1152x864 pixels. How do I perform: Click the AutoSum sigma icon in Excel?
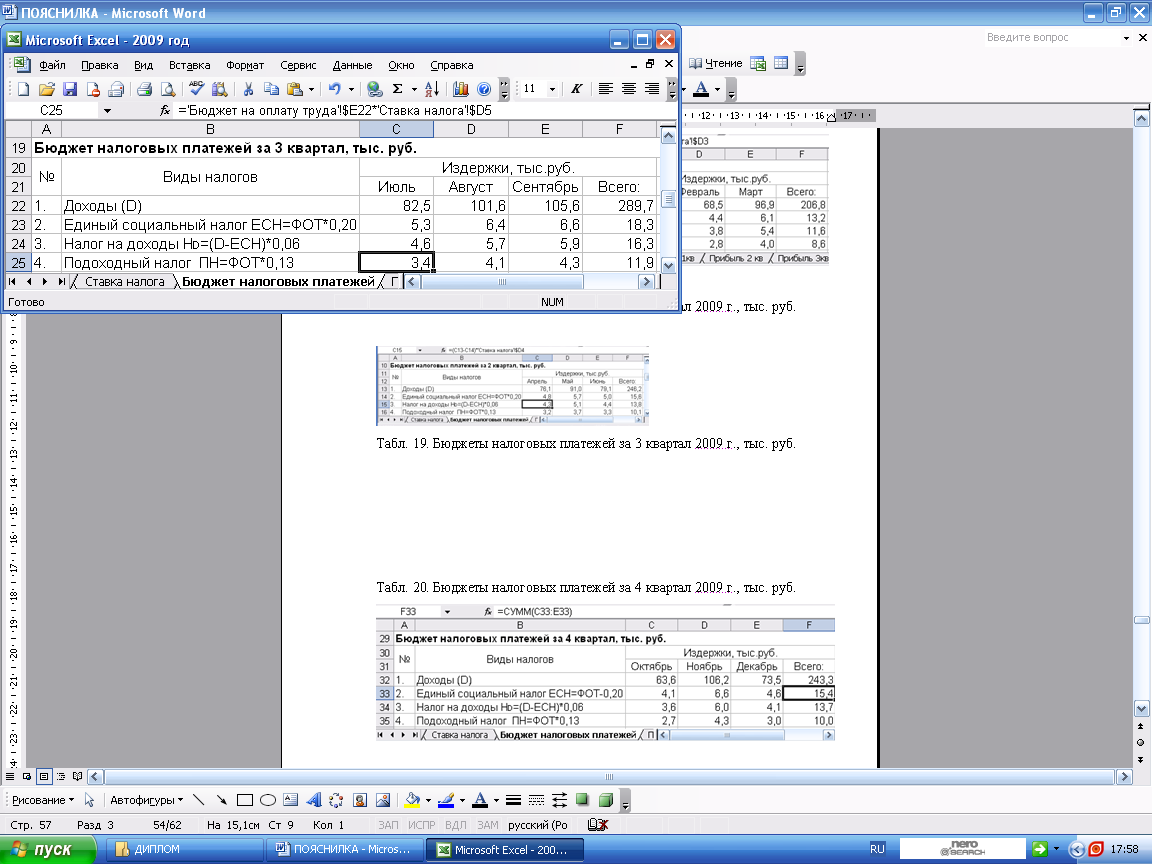(x=399, y=89)
